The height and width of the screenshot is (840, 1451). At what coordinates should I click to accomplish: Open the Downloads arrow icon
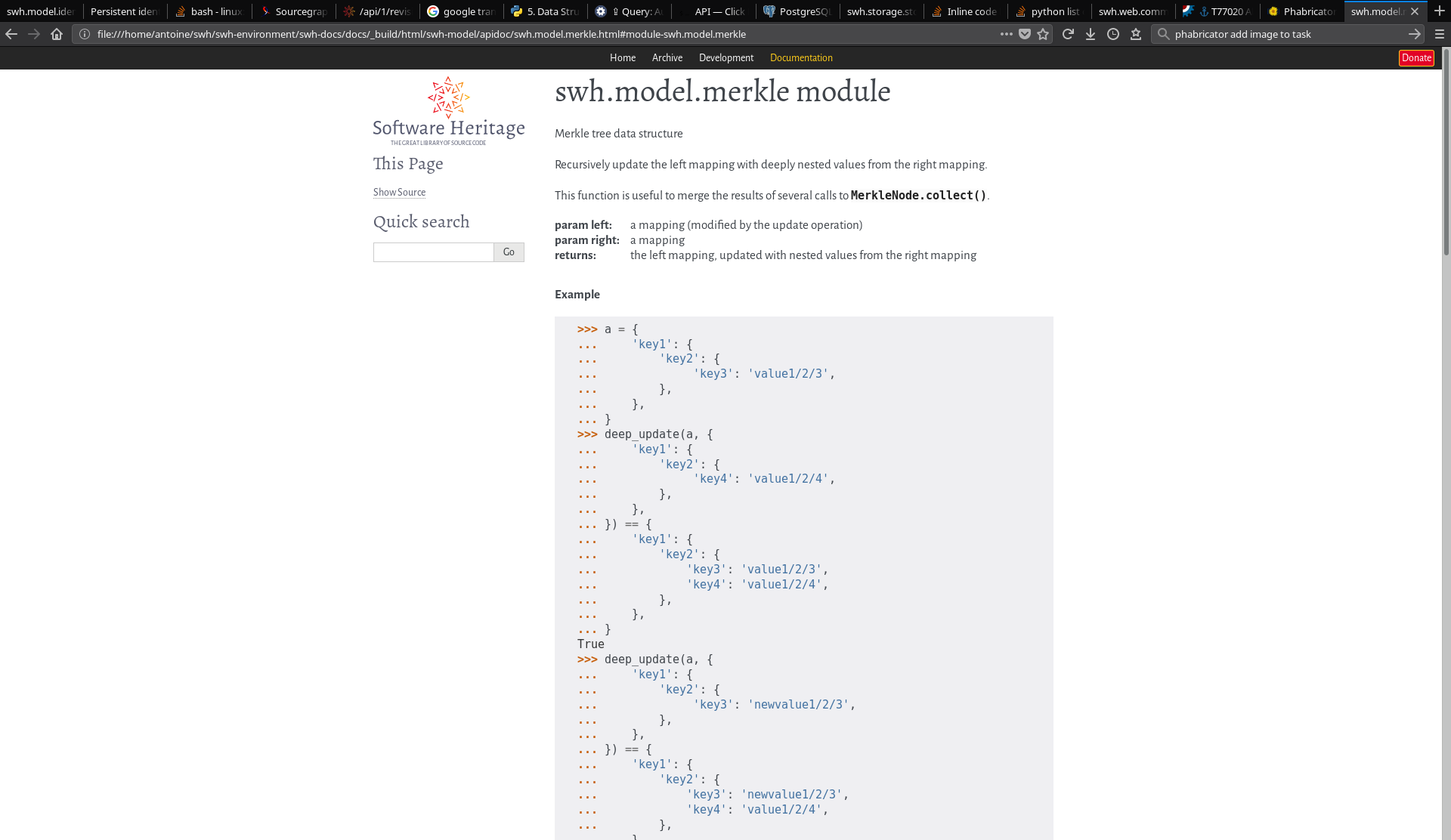click(1091, 34)
